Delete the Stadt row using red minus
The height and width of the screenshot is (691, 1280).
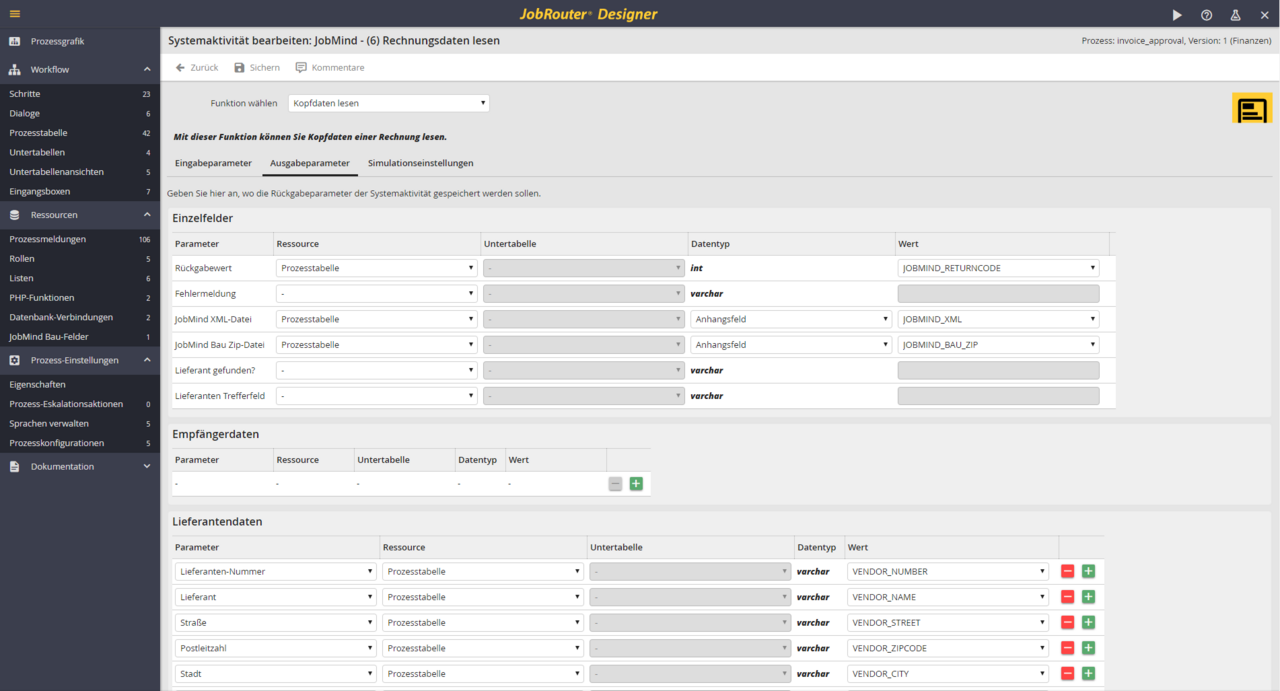pos(1067,674)
